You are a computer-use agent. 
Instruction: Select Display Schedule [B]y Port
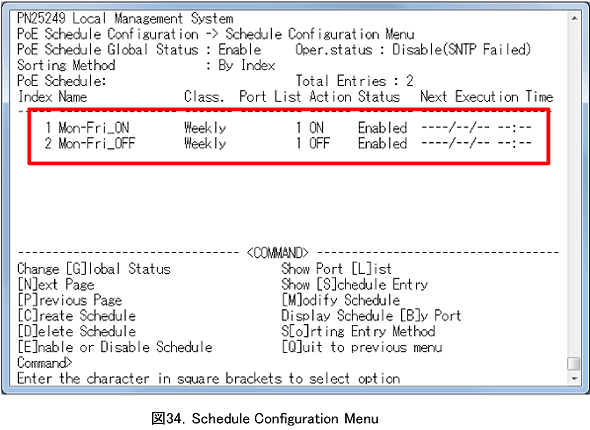[371, 316]
